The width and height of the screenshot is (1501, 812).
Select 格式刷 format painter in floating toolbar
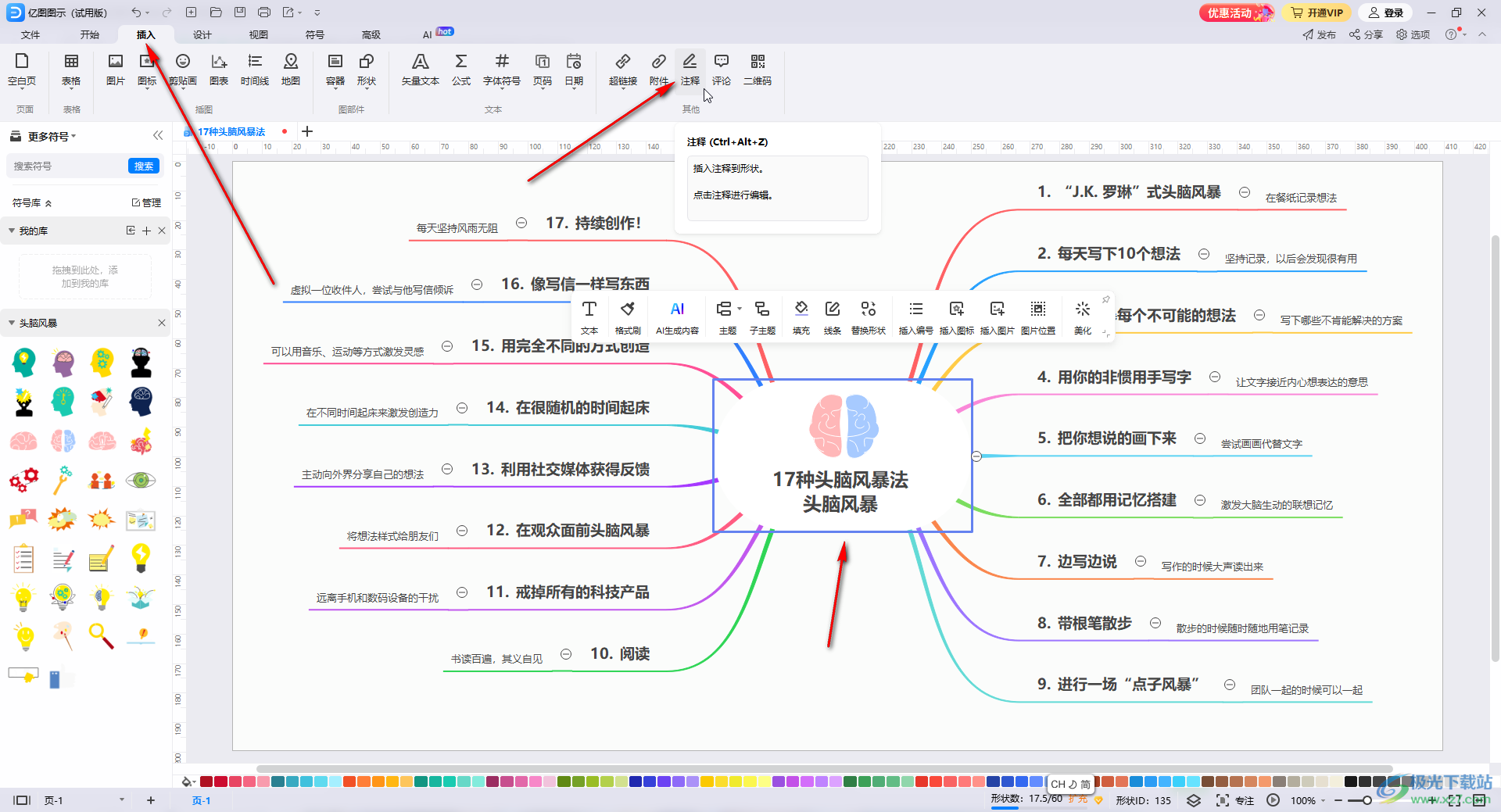(x=628, y=317)
